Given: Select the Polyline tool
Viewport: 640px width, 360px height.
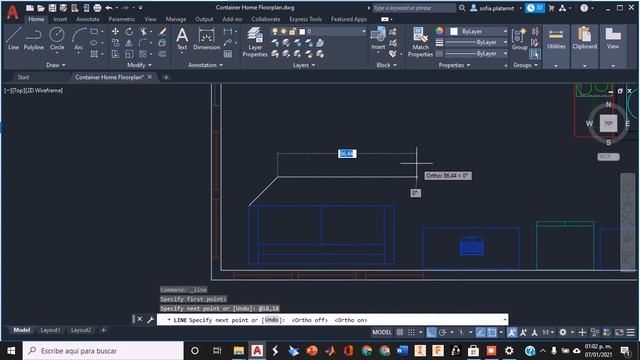Looking at the screenshot, I should (33, 39).
